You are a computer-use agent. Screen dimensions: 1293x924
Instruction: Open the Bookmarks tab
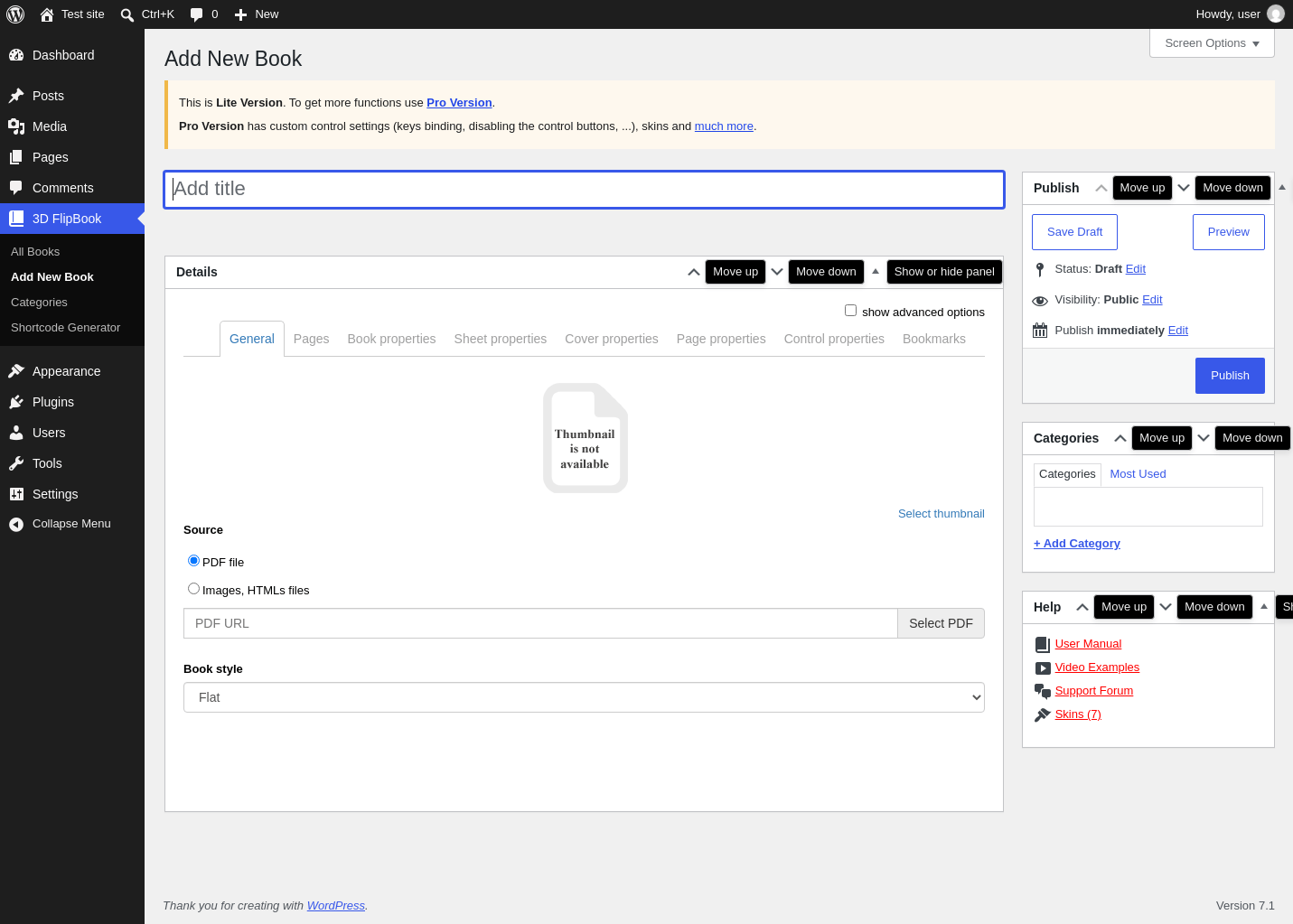click(934, 339)
